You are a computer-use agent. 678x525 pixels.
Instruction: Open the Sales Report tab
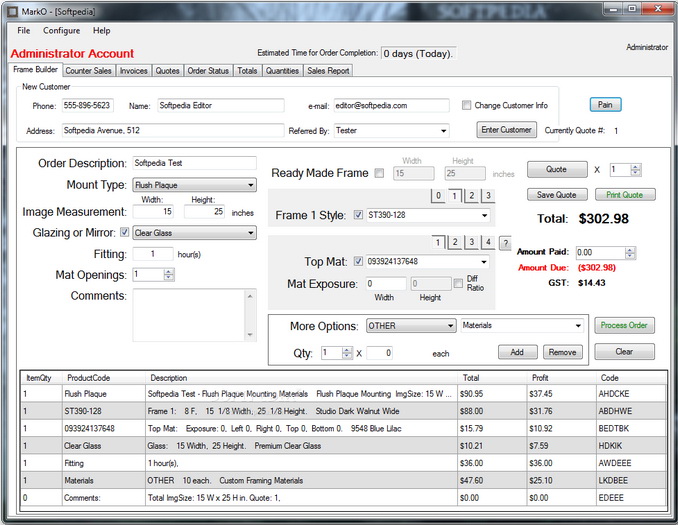[x=328, y=71]
